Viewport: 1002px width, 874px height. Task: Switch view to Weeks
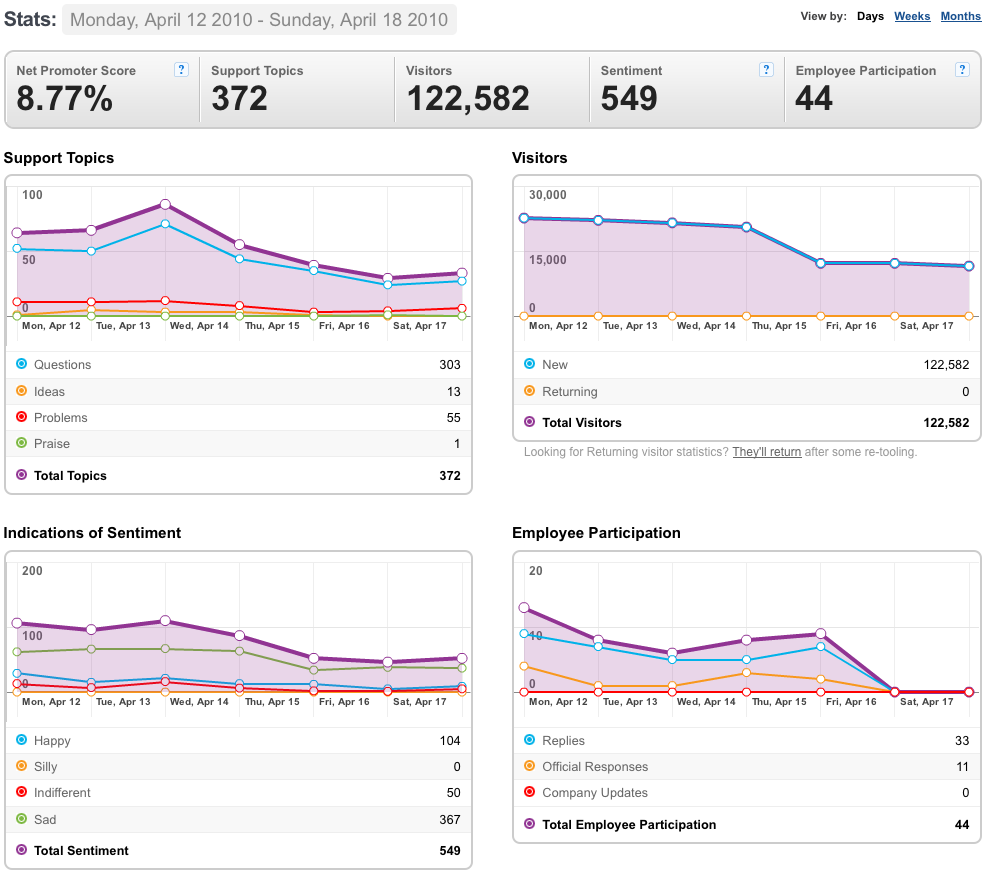[x=912, y=16]
